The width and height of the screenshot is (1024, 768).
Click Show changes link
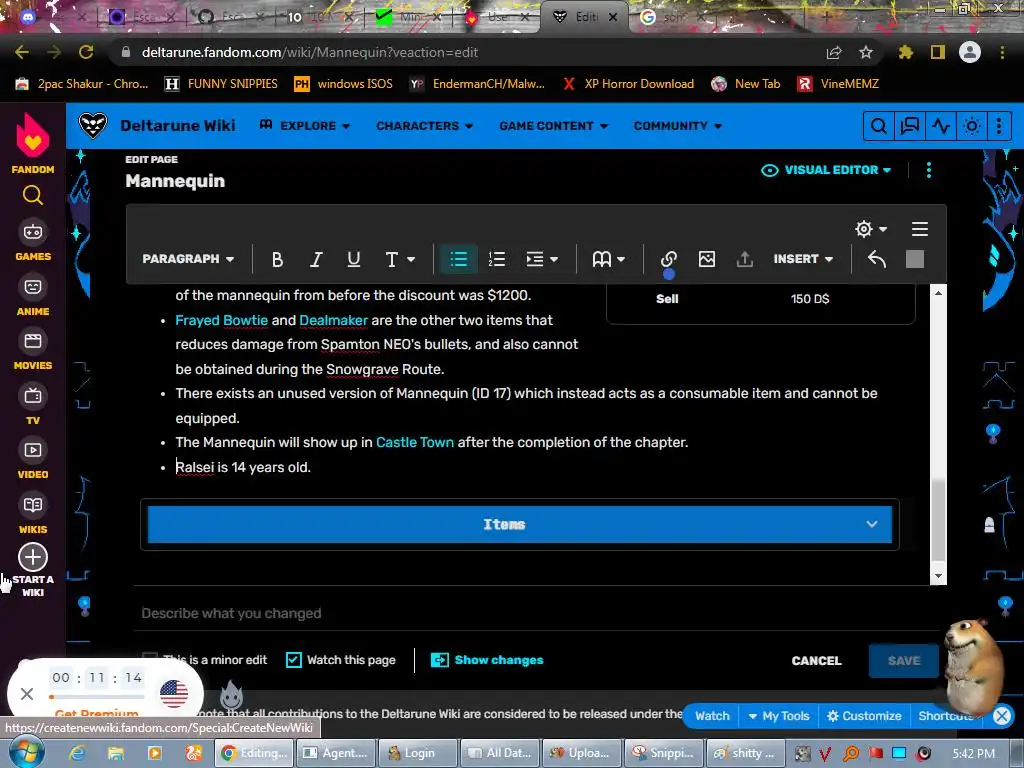point(487,660)
